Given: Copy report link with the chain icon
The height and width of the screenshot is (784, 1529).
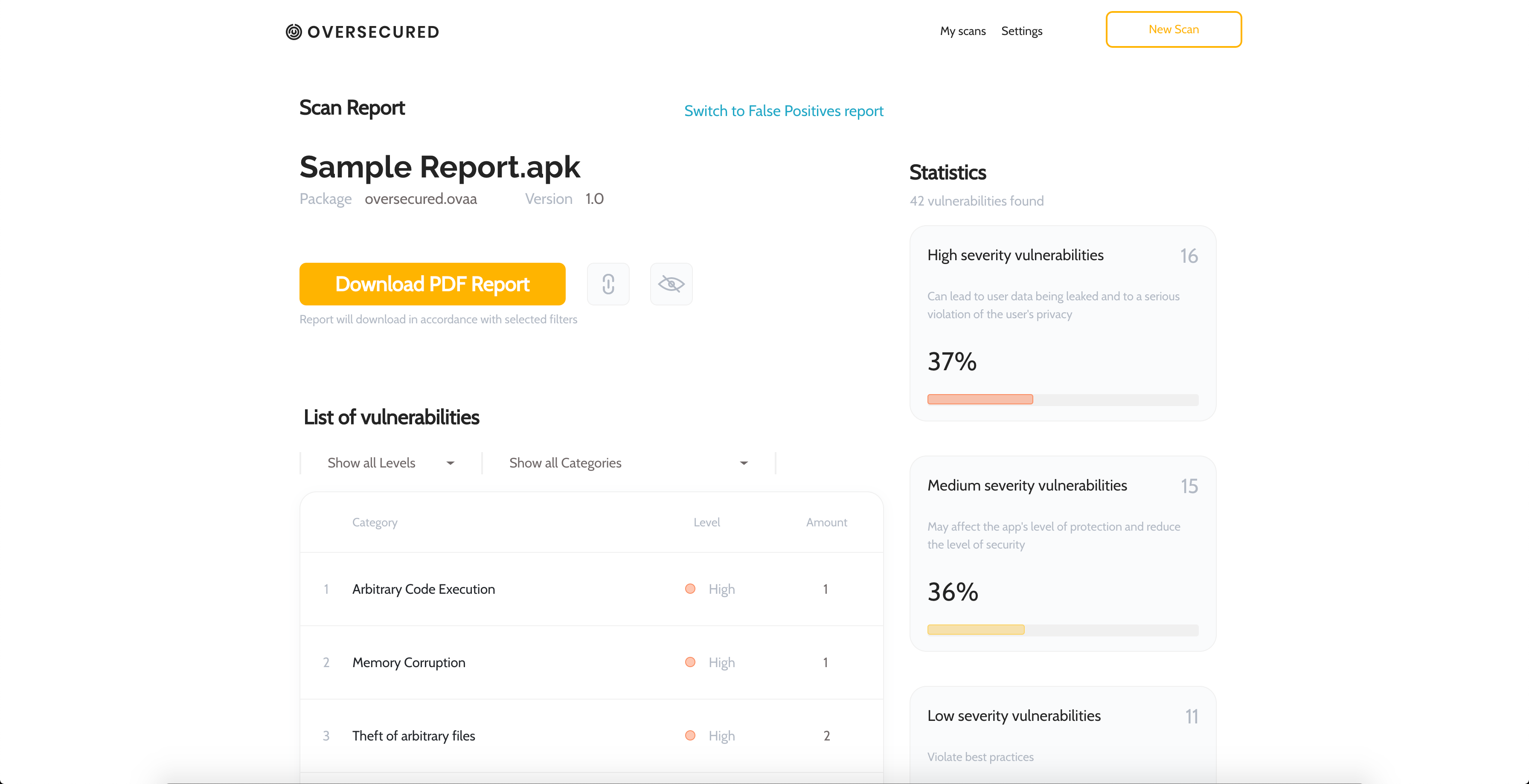Looking at the screenshot, I should (x=608, y=284).
